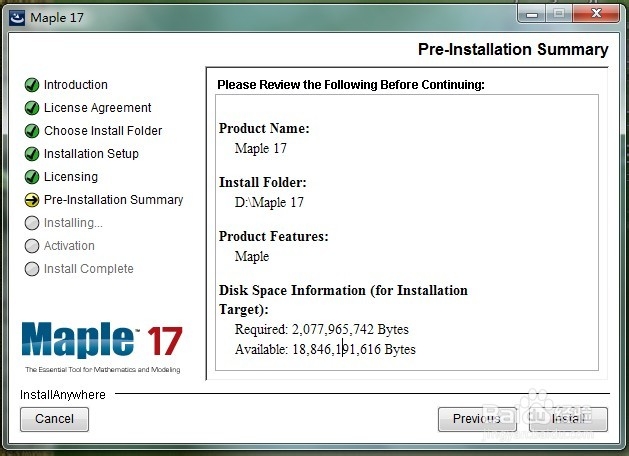629x456 pixels.
Task: Select the License Agreement step label
Action: point(97,108)
